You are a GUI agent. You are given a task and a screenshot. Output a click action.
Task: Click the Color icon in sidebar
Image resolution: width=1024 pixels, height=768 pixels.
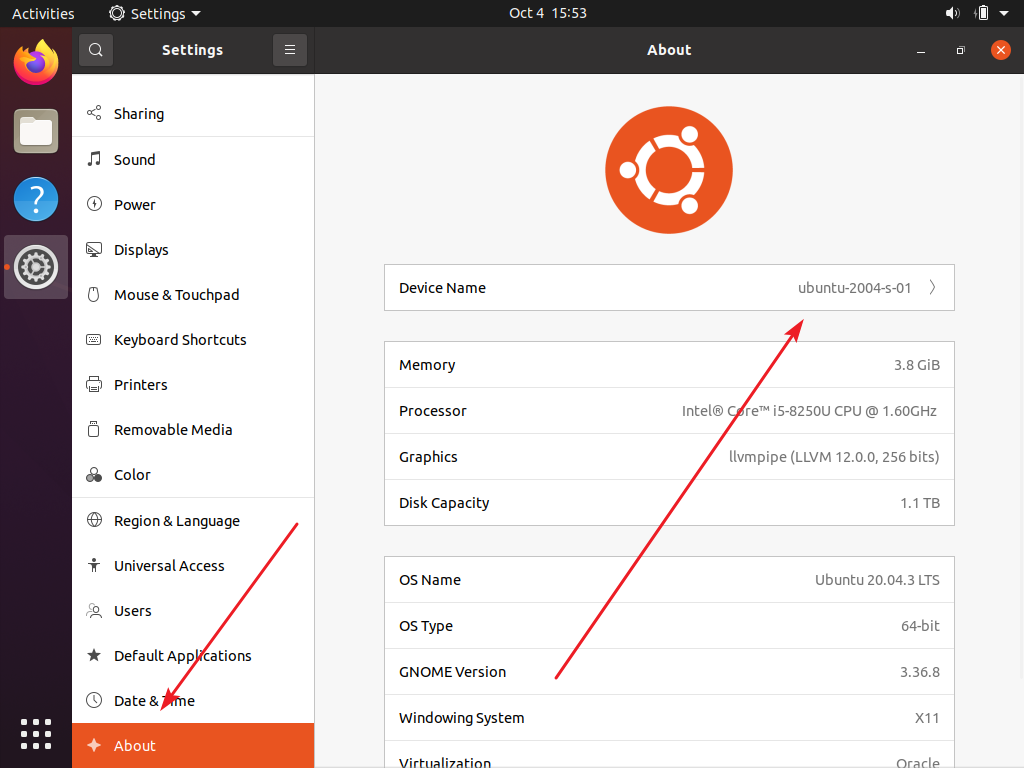(x=94, y=474)
